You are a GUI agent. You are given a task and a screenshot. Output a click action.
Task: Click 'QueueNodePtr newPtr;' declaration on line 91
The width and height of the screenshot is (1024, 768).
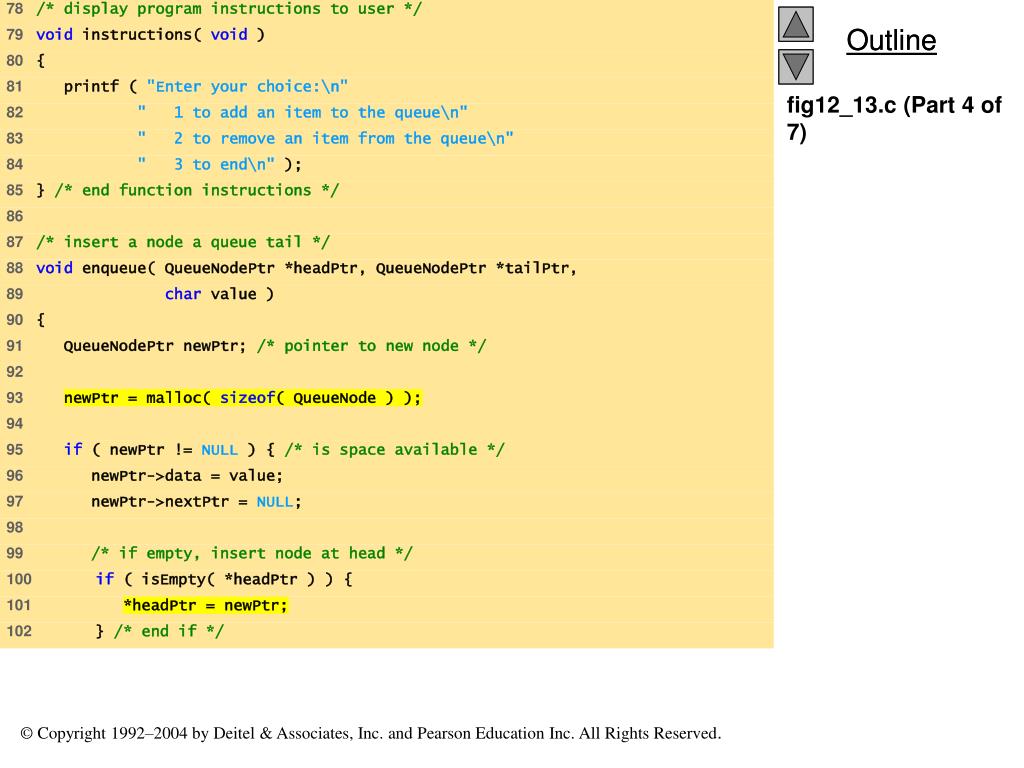pos(155,346)
